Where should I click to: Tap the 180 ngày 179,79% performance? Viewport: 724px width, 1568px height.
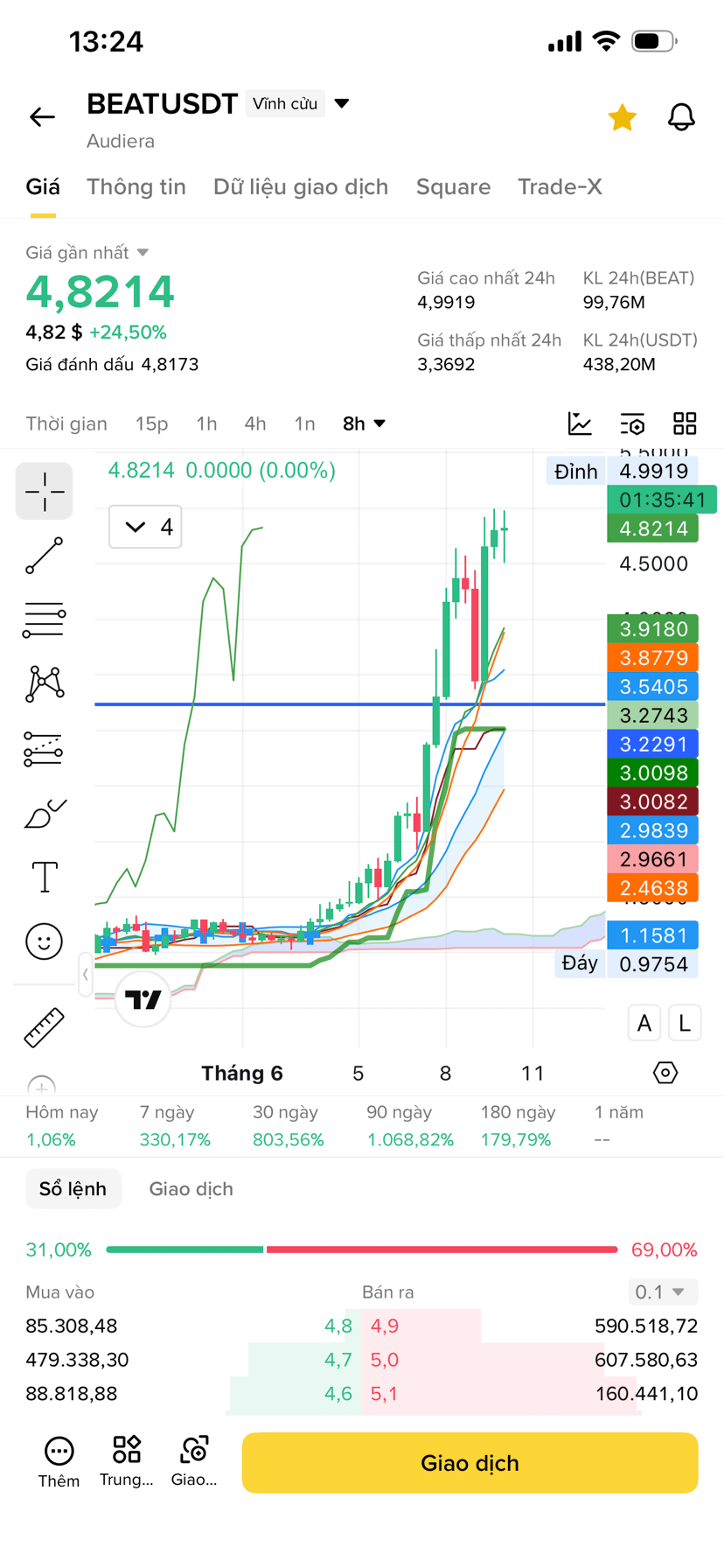tap(518, 1126)
